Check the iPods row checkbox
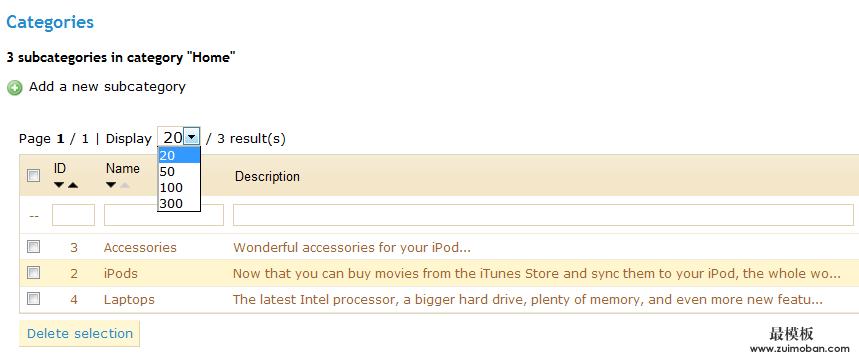Image resolution: width=859 pixels, height=362 pixels. [34, 273]
